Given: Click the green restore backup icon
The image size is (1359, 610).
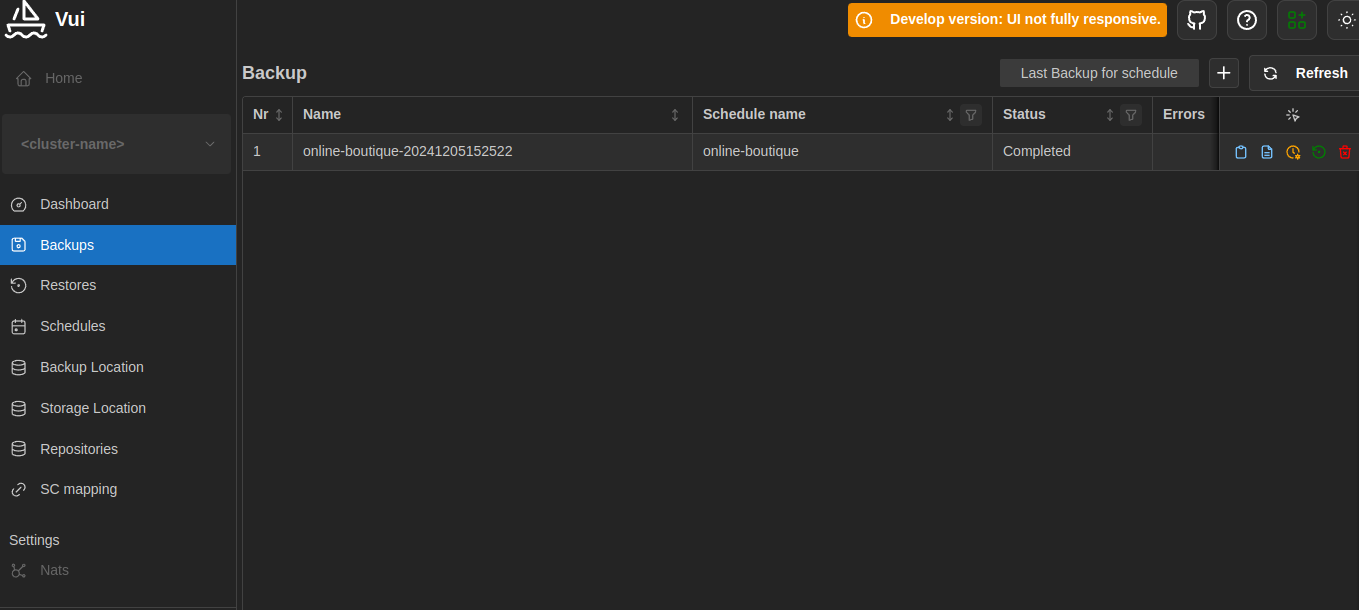Looking at the screenshot, I should pyautogui.click(x=1319, y=152).
